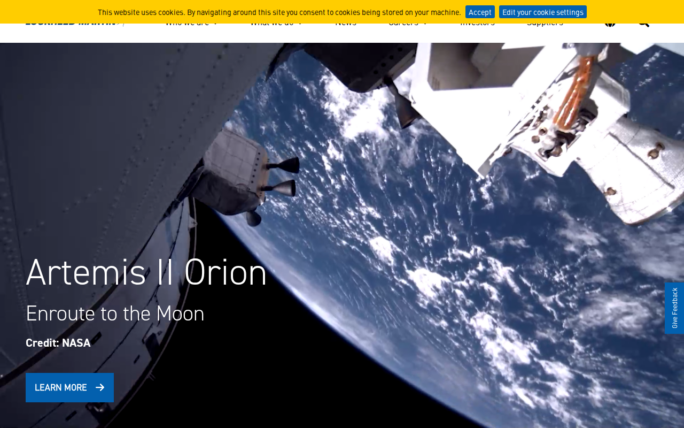Screen dimensions: 684x428
Task: Open the Give Feedback side tab
Action: click(674, 308)
